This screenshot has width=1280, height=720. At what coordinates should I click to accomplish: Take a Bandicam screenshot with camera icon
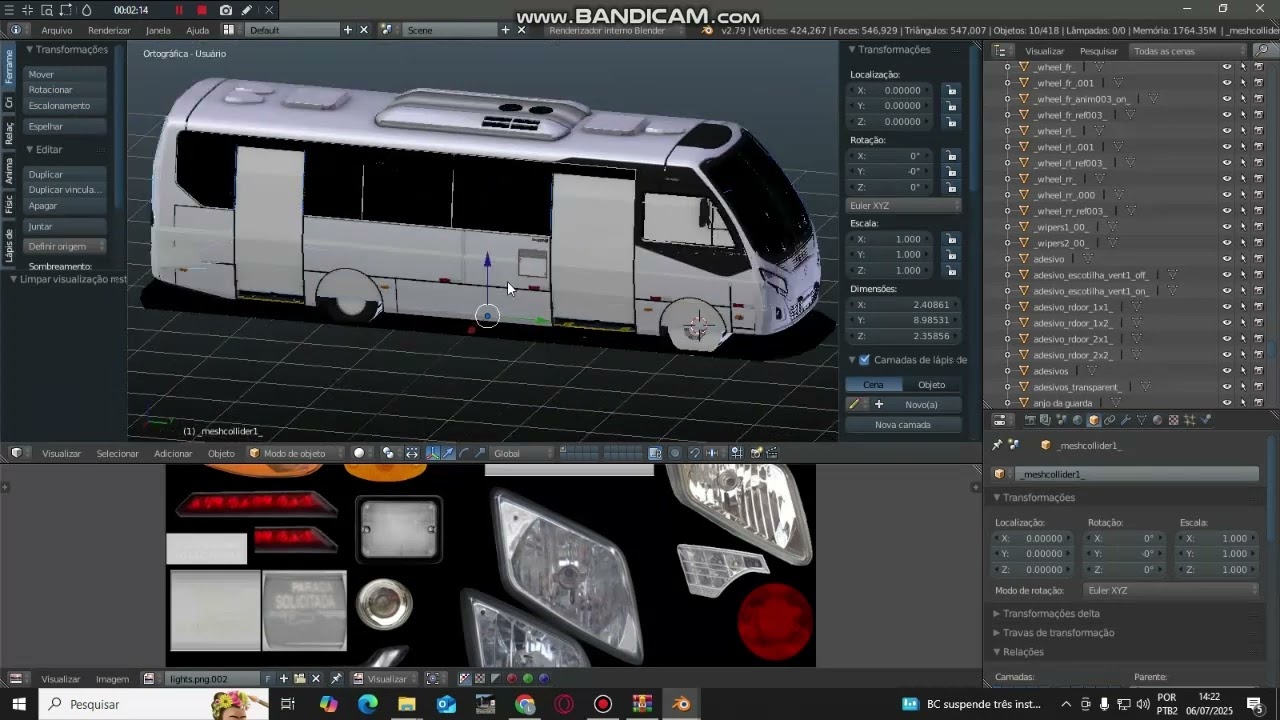pyautogui.click(x=226, y=10)
